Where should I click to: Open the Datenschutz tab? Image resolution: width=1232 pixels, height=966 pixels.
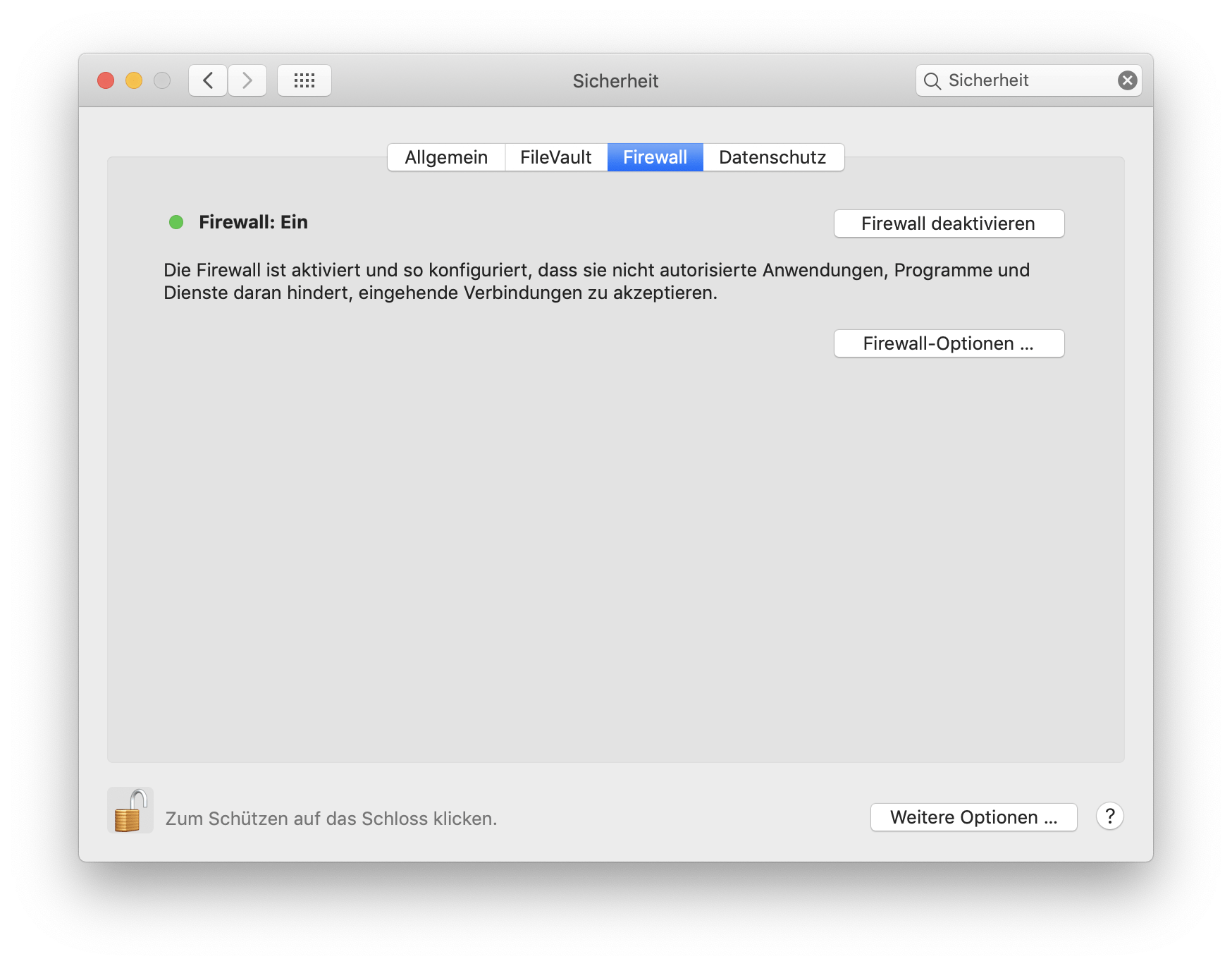tap(773, 157)
